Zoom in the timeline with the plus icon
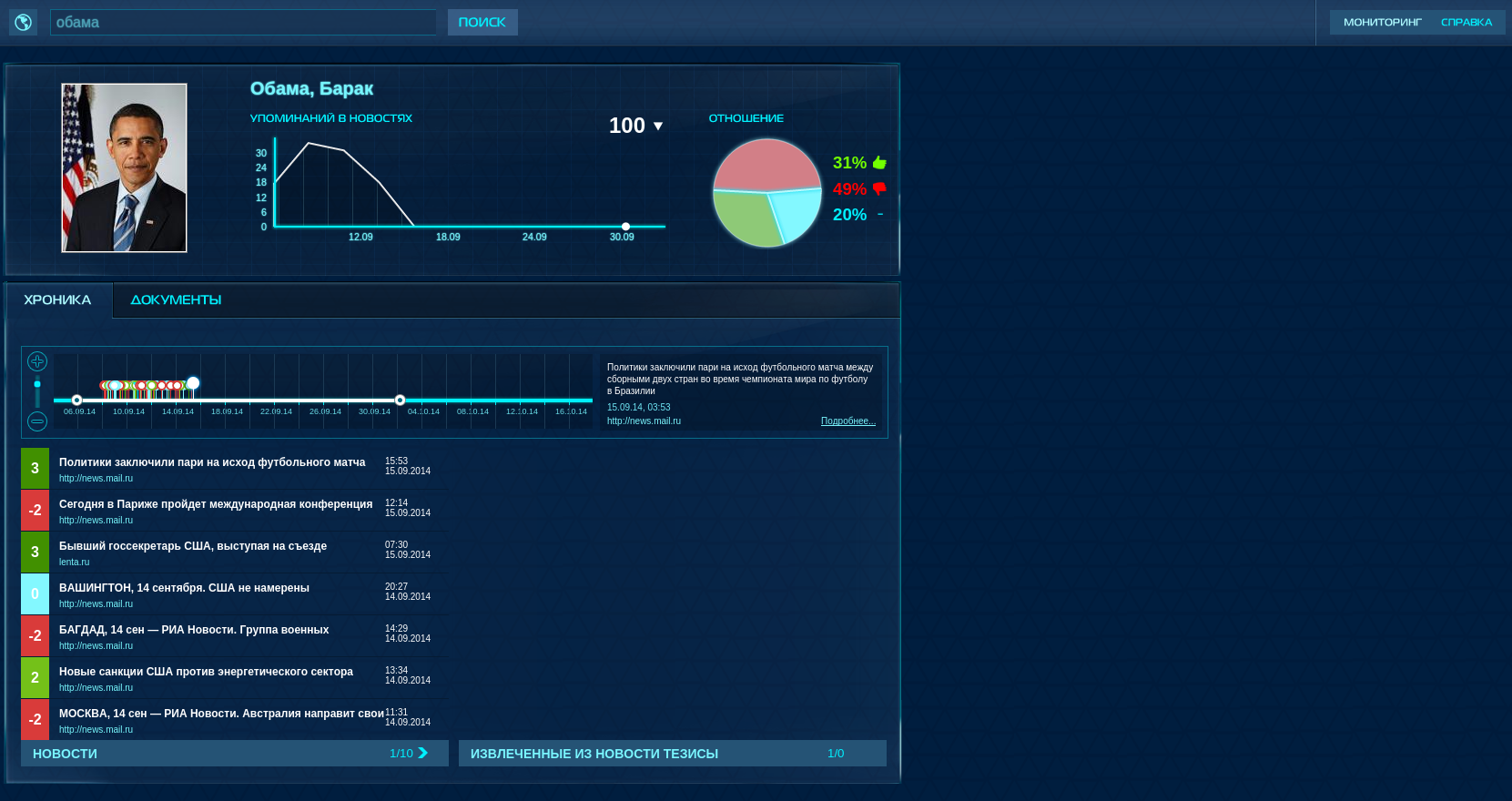This screenshot has height=801, width=1512. [37, 361]
